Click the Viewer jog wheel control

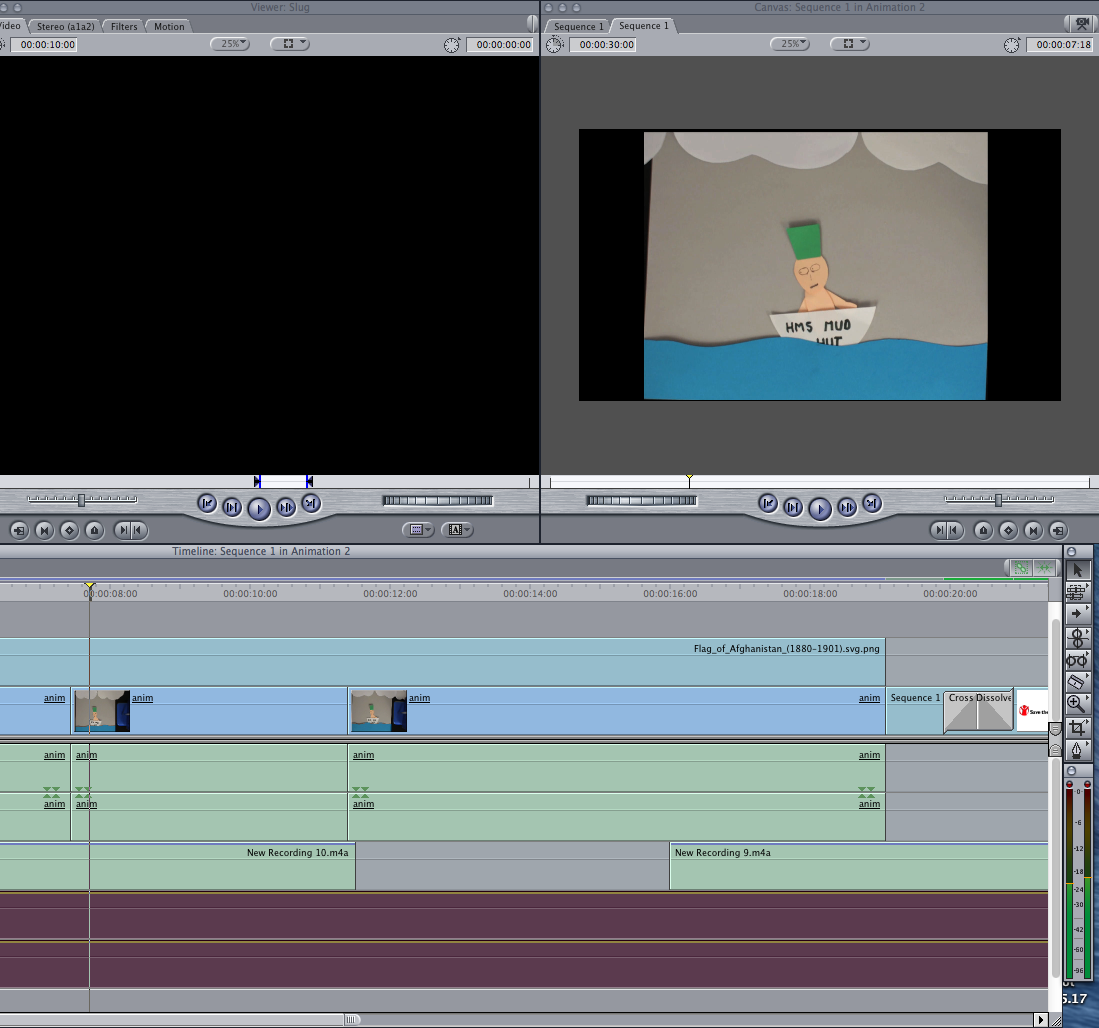click(x=437, y=500)
